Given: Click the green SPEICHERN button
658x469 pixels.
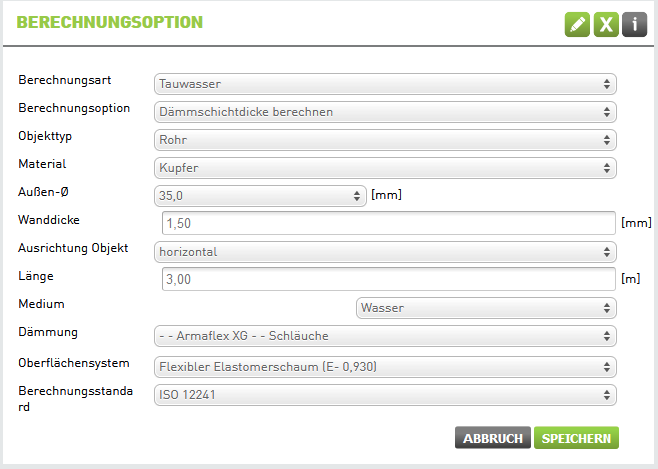Looking at the screenshot, I should pyautogui.click(x=576, y=438).
